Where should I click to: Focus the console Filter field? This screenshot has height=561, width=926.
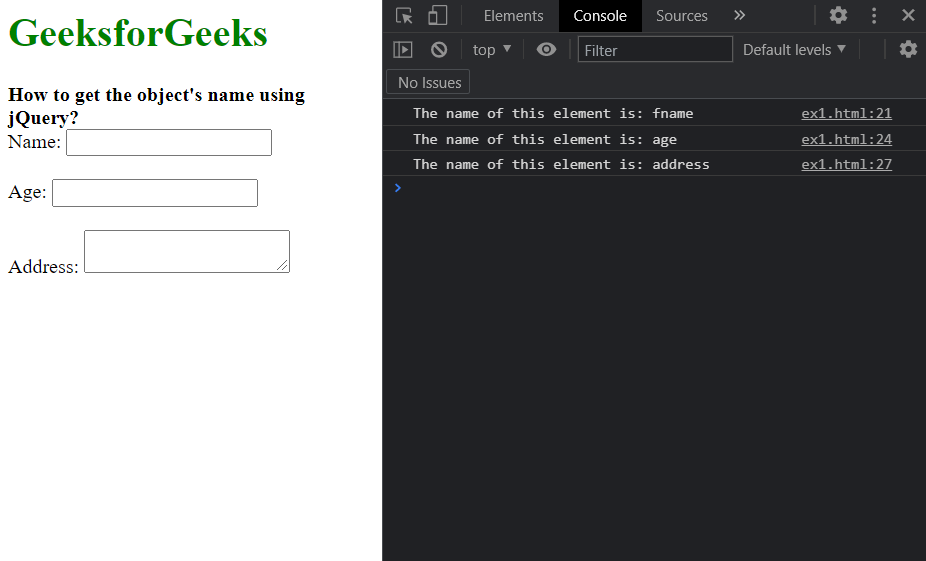pos(655,50)
